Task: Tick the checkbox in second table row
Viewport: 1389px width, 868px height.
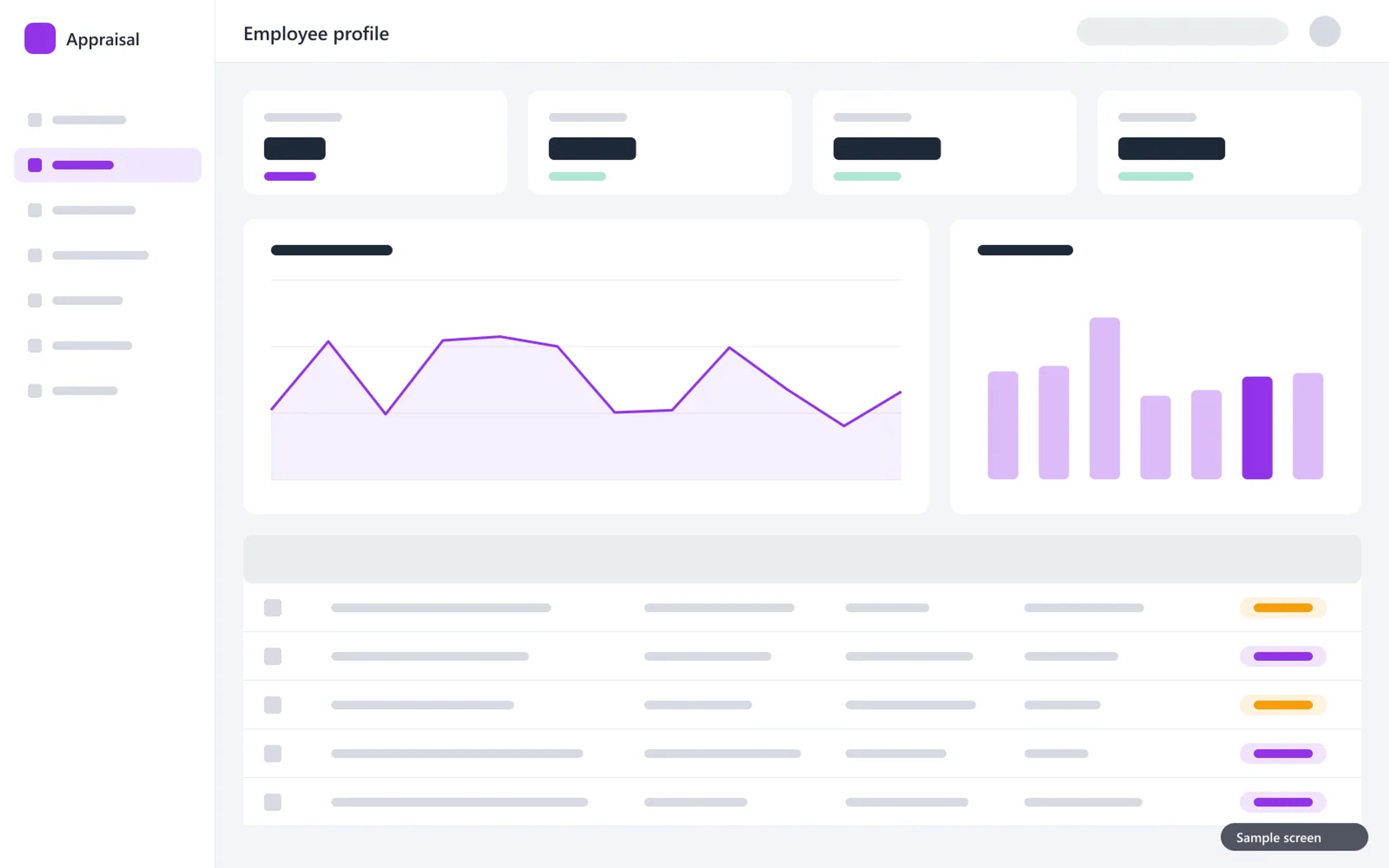Action: click(x=273, y=656)
